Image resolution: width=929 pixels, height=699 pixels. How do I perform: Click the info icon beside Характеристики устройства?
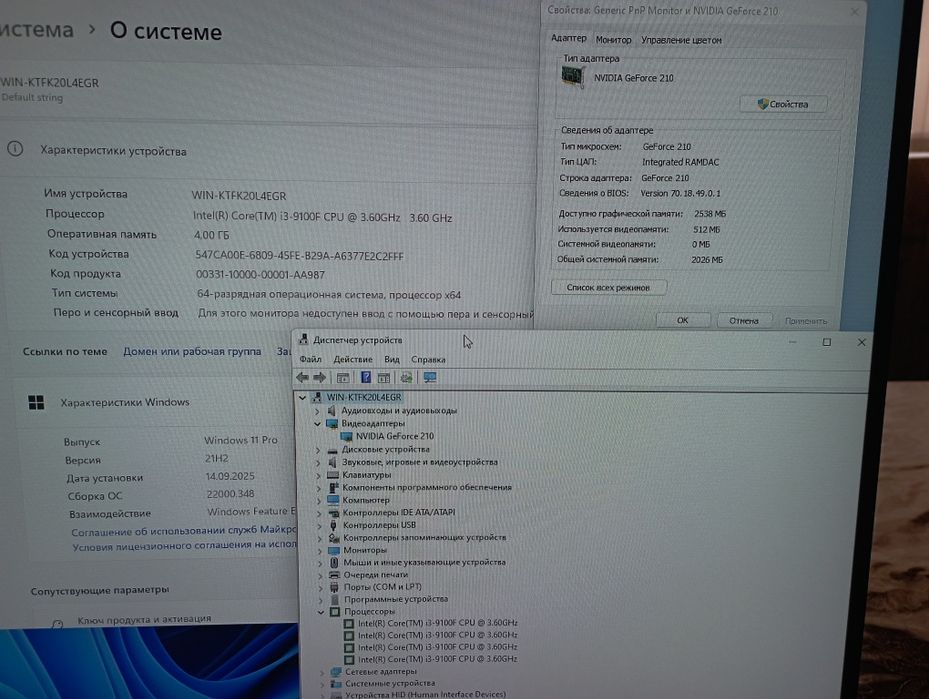[x=15, y=149]
